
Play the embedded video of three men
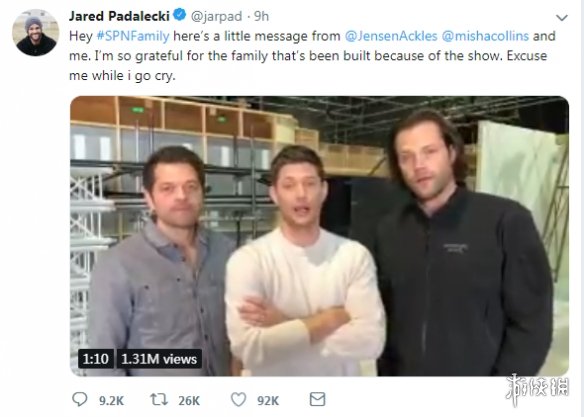(319, 236)
